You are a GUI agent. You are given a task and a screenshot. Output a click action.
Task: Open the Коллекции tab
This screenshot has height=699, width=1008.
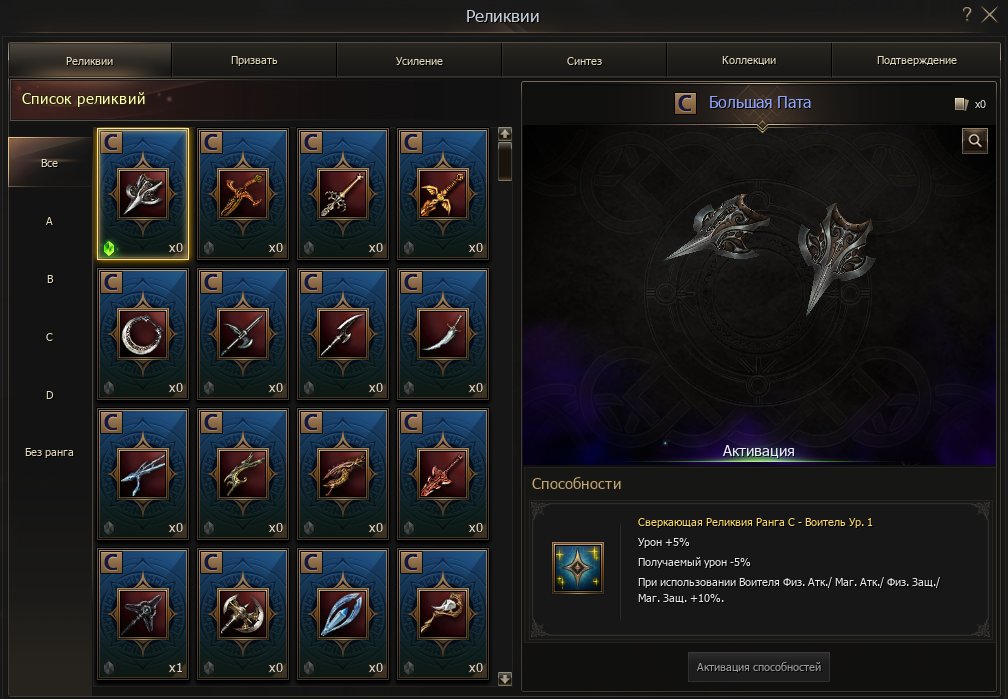pyautogui.click(x=749, y=60)
